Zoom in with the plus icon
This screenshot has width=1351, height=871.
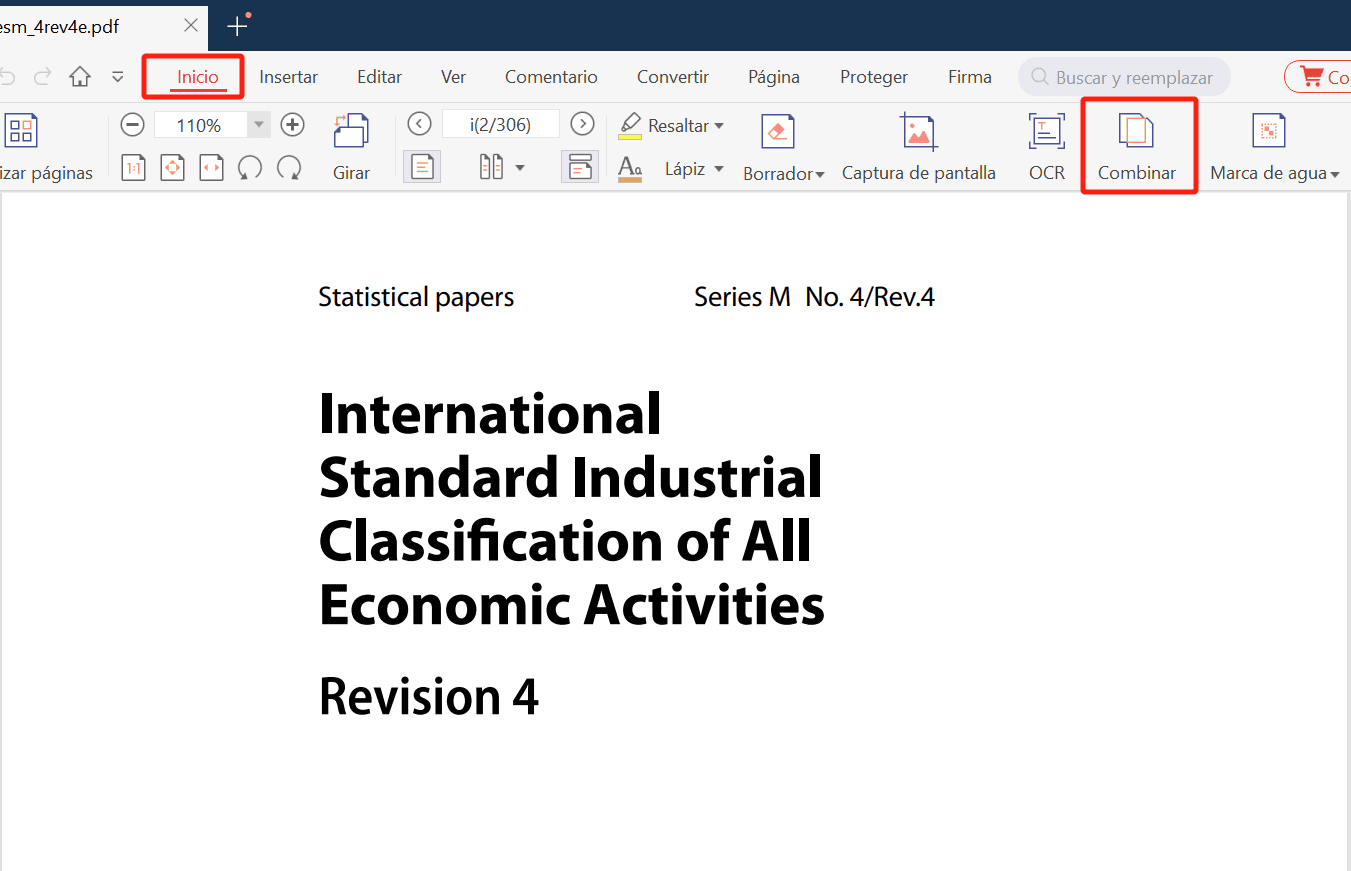click(x=292, y=125)
